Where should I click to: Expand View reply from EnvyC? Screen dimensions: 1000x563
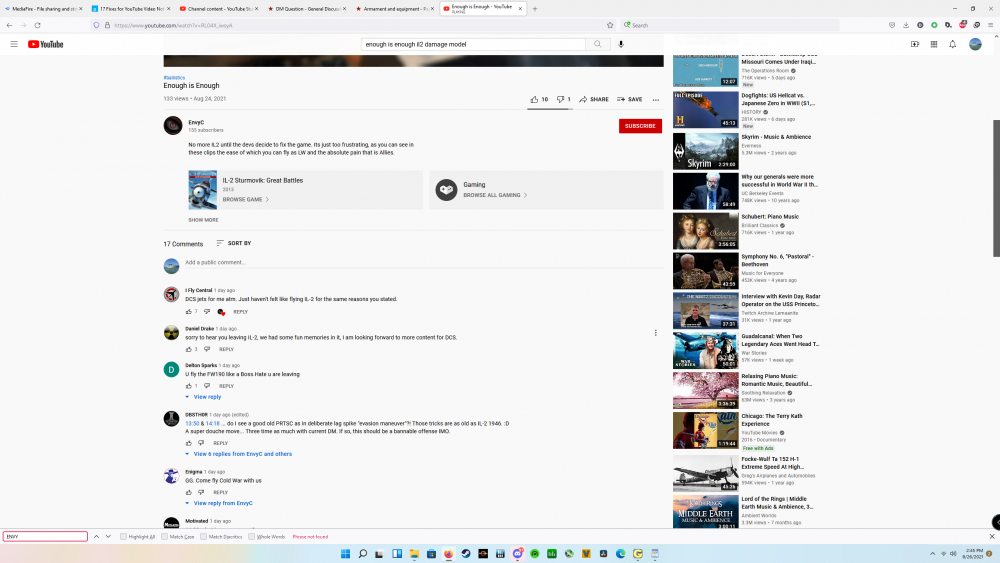[x=219, y=503]
